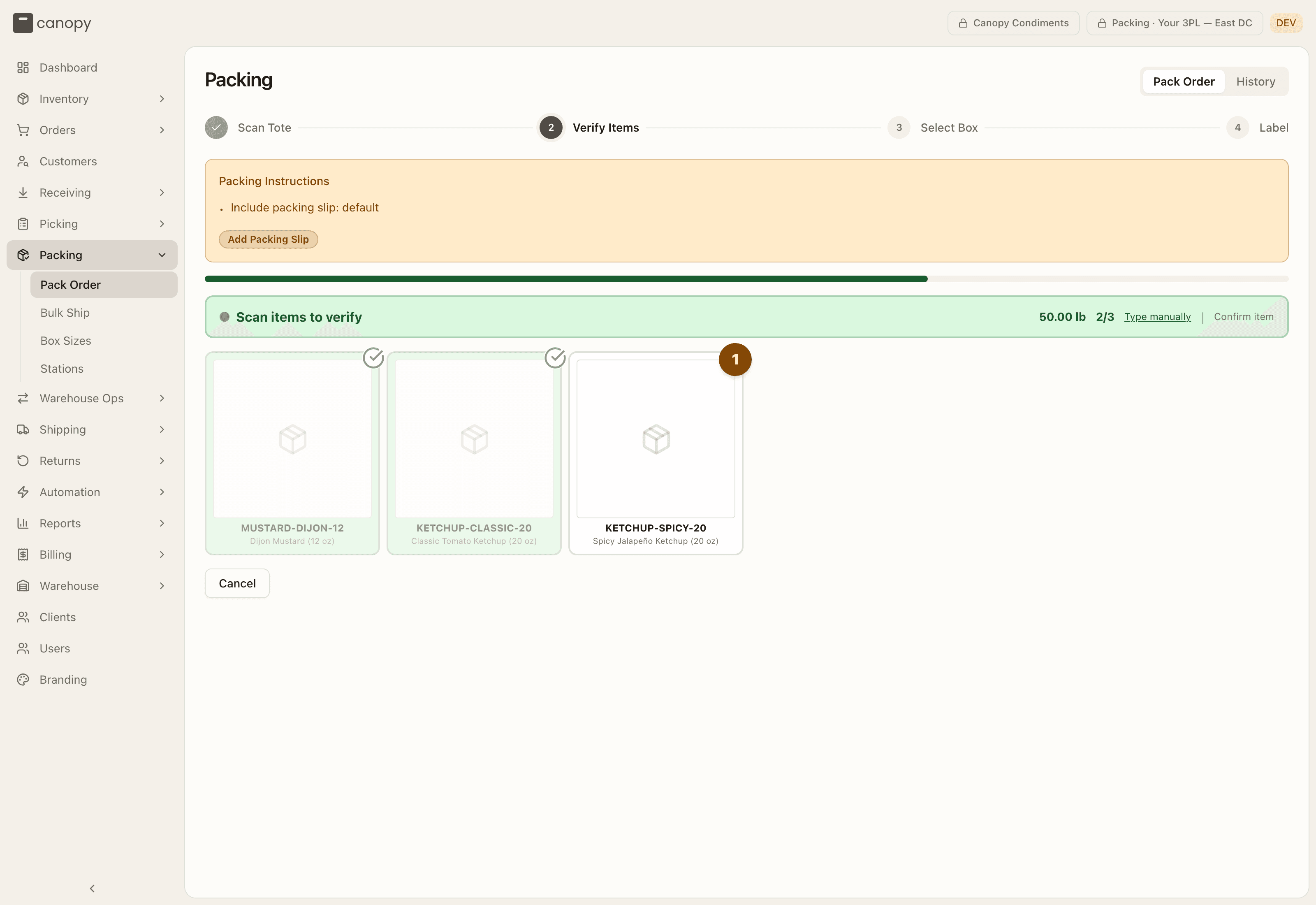Click the Receiving download-arrow icon
The width and height of the screenshot is (1316, 905).
point(23,192)
